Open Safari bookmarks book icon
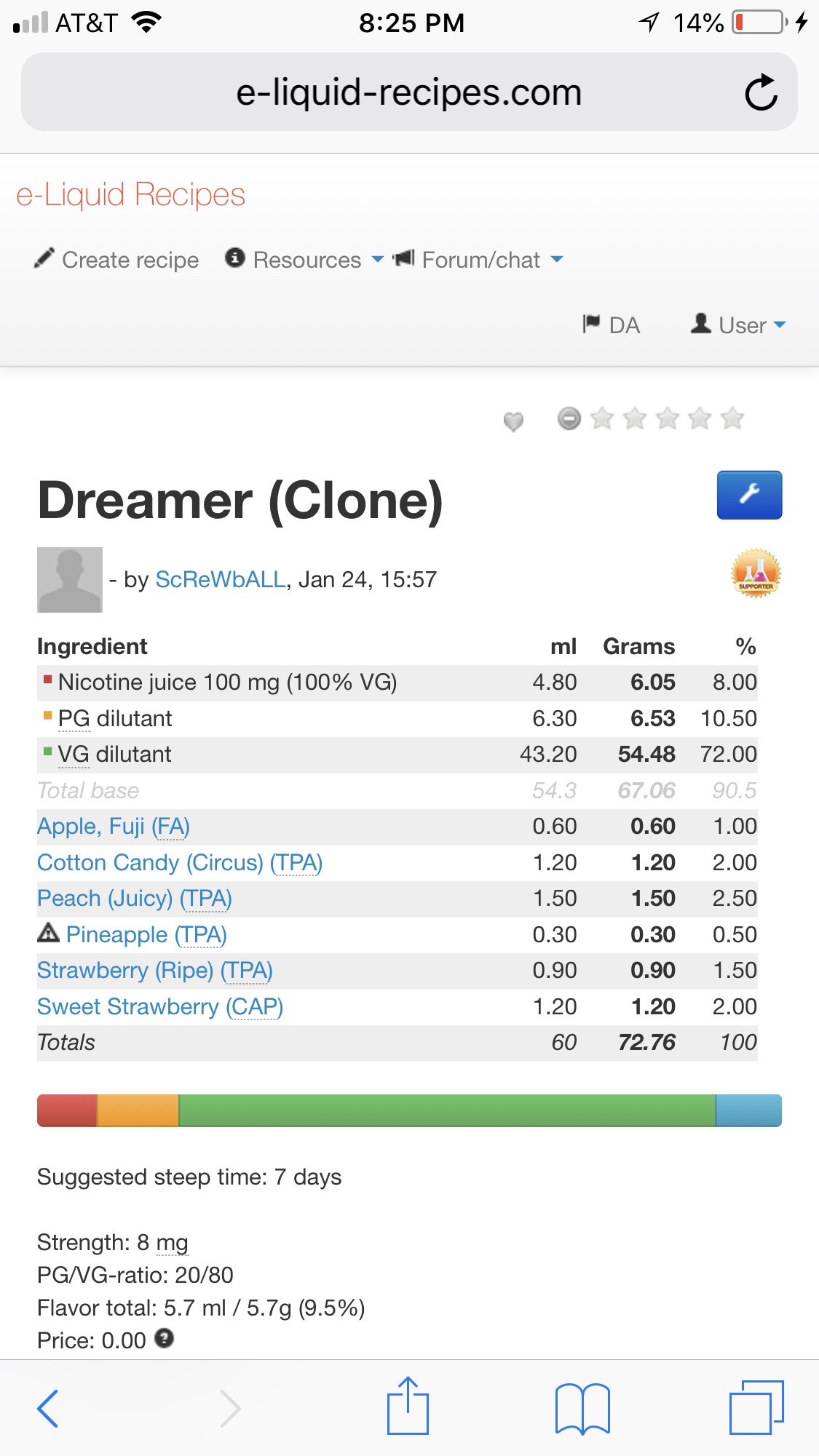Image resolution: width=819 pixels, height=1456 pixels. [x=582, y=1408]
